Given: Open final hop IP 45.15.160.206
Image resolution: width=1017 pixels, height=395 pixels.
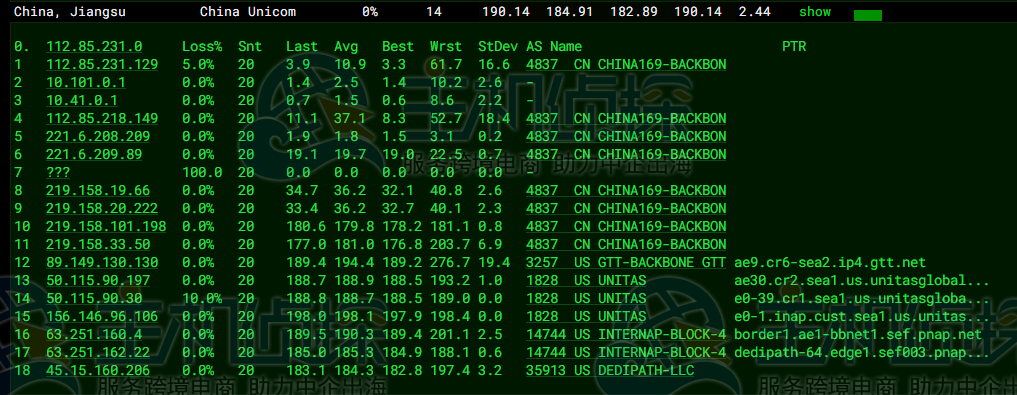Looking at the screenshot, I should click(98, 370).
